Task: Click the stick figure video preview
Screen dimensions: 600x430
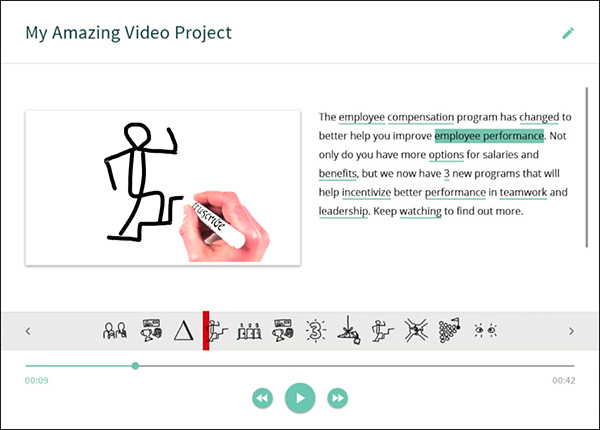Action: tap(163, 187)
